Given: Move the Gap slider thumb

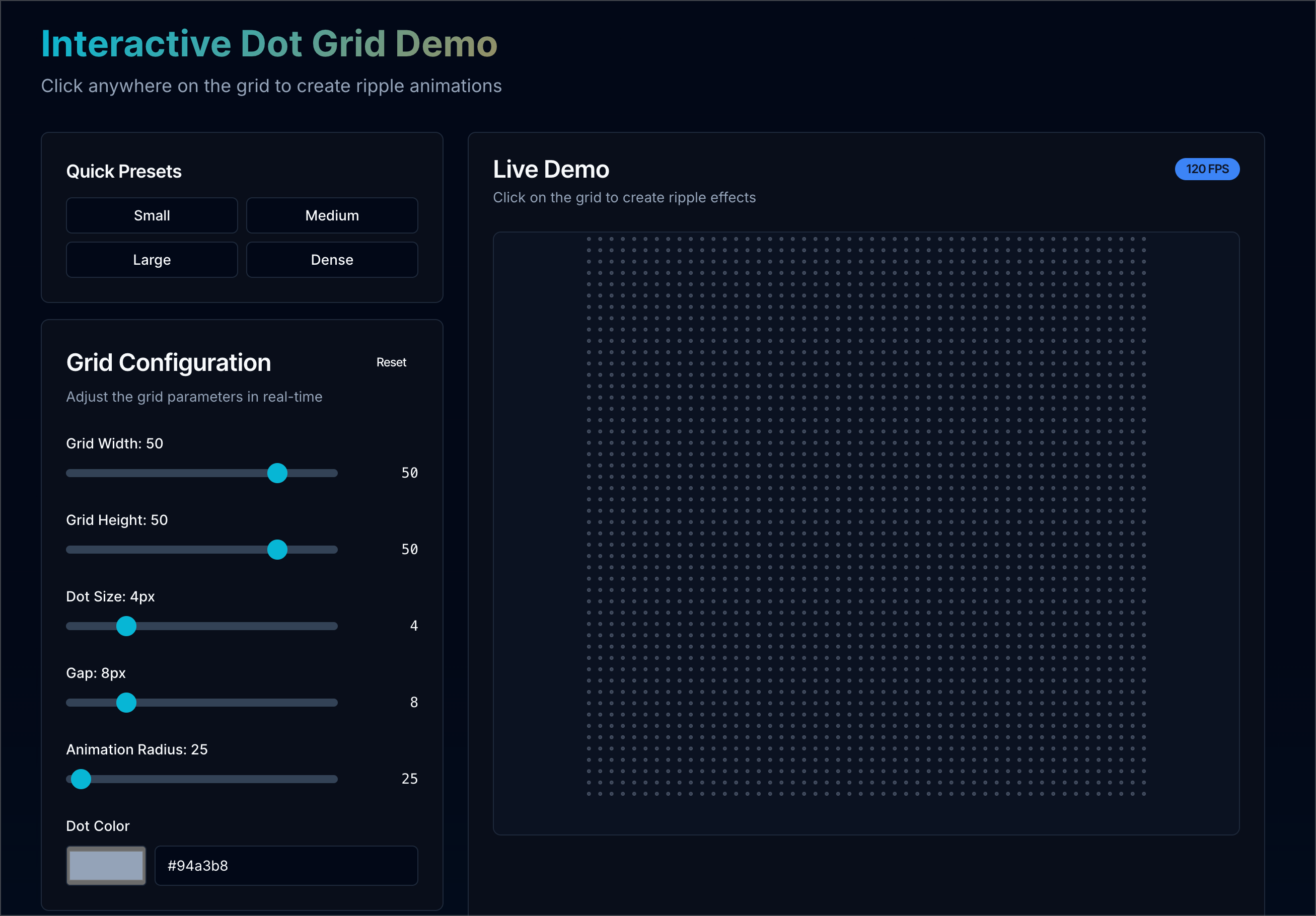Looking at the screenshot, I should click(x=127, y=703).
